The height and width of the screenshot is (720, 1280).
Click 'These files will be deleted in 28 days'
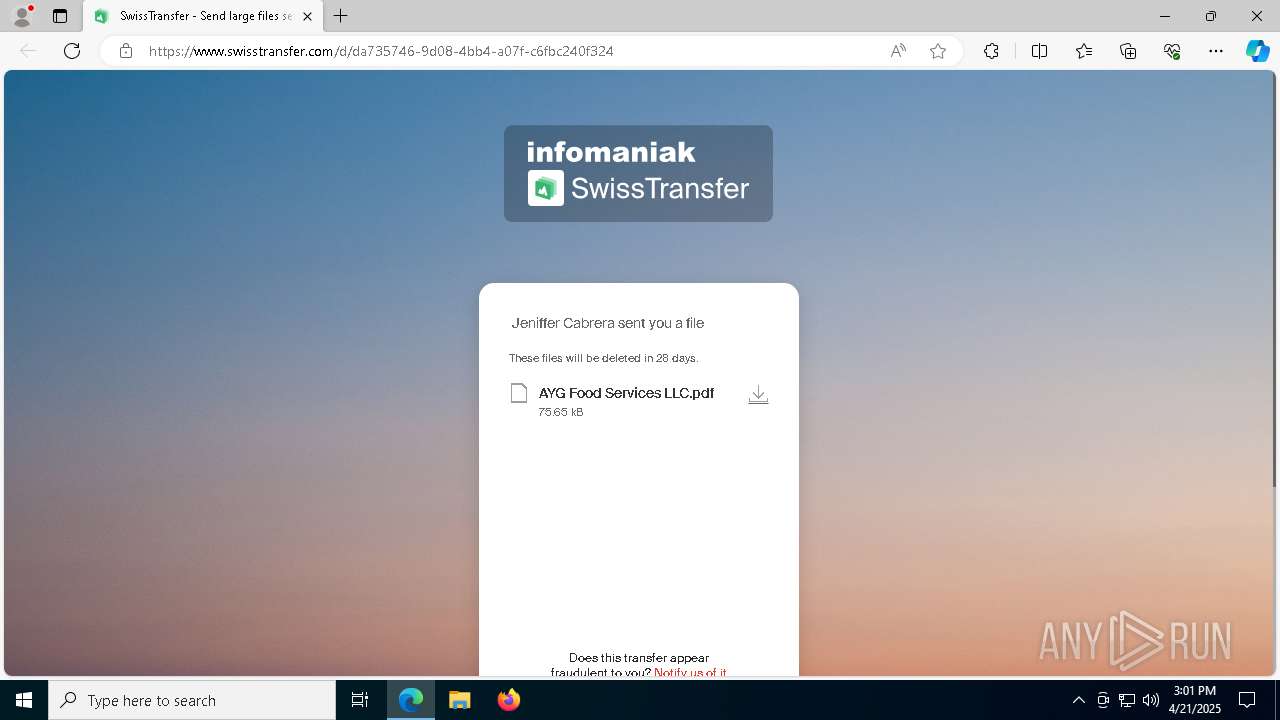point(603,358)
